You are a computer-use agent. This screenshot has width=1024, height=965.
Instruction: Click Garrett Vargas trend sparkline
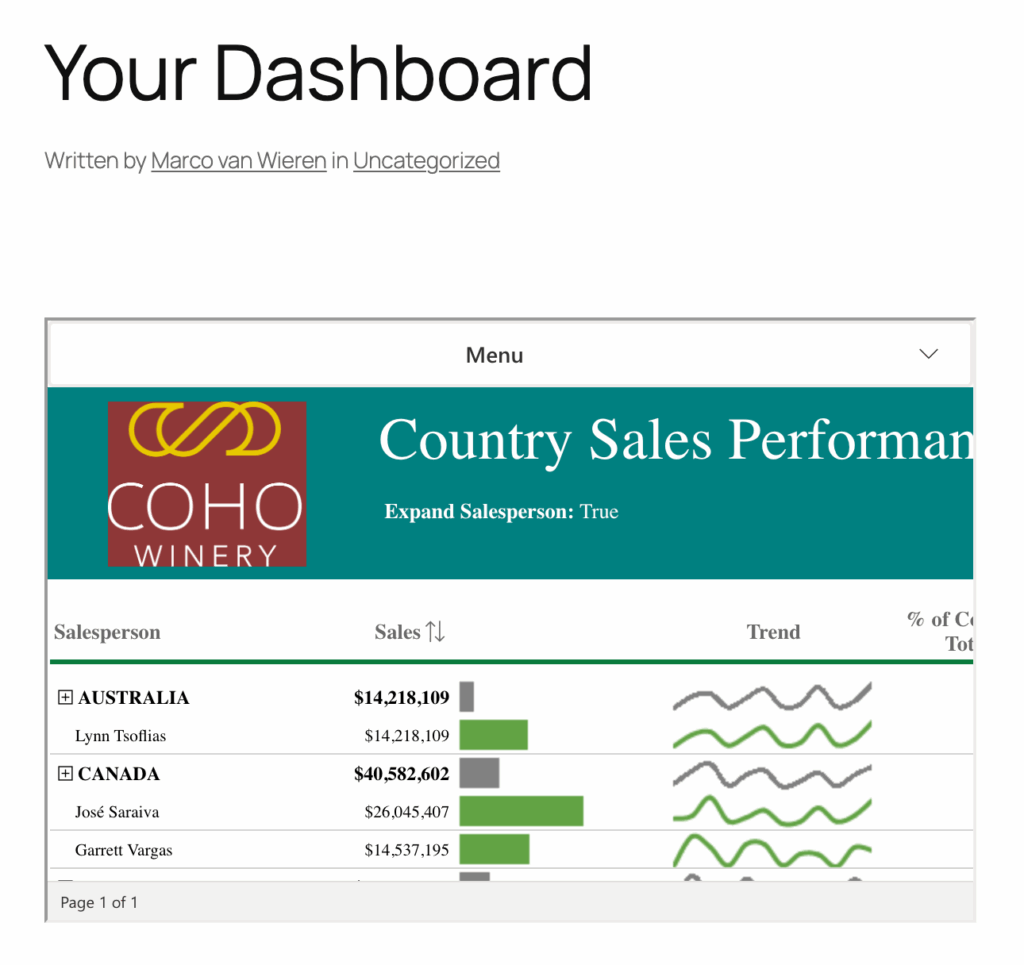pyautogui.click(x=771, y=850)
